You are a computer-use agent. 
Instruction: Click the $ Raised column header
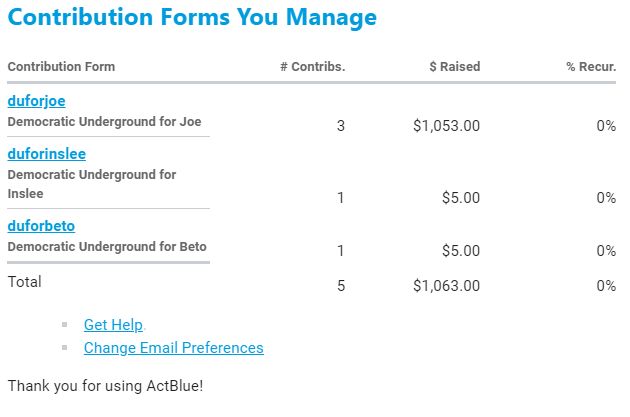454,67
